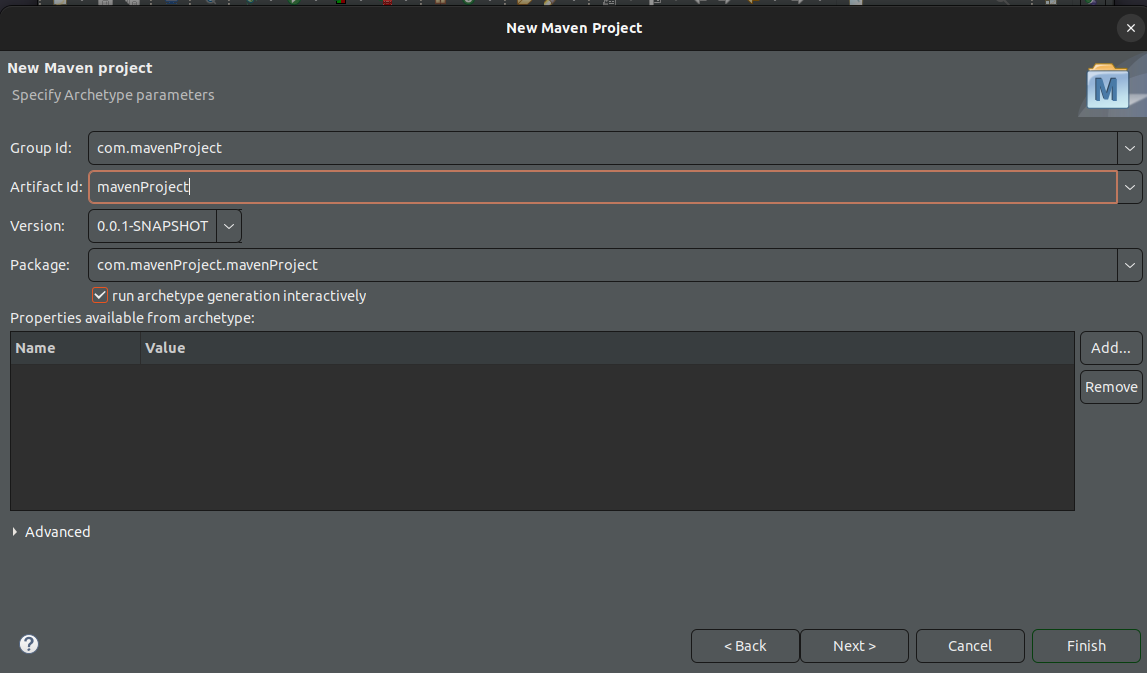Expand the Advanced section
Image resolution: width=1147 pixels, height=673 pixels.
(50, 532)
